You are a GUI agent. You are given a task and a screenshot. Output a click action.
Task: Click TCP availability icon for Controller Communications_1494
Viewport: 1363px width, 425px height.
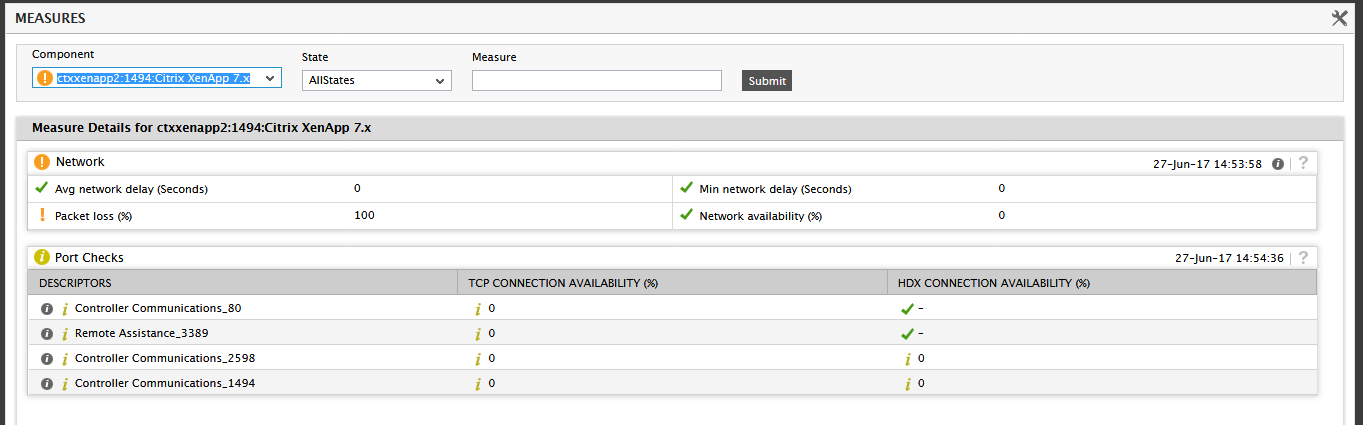478,384
